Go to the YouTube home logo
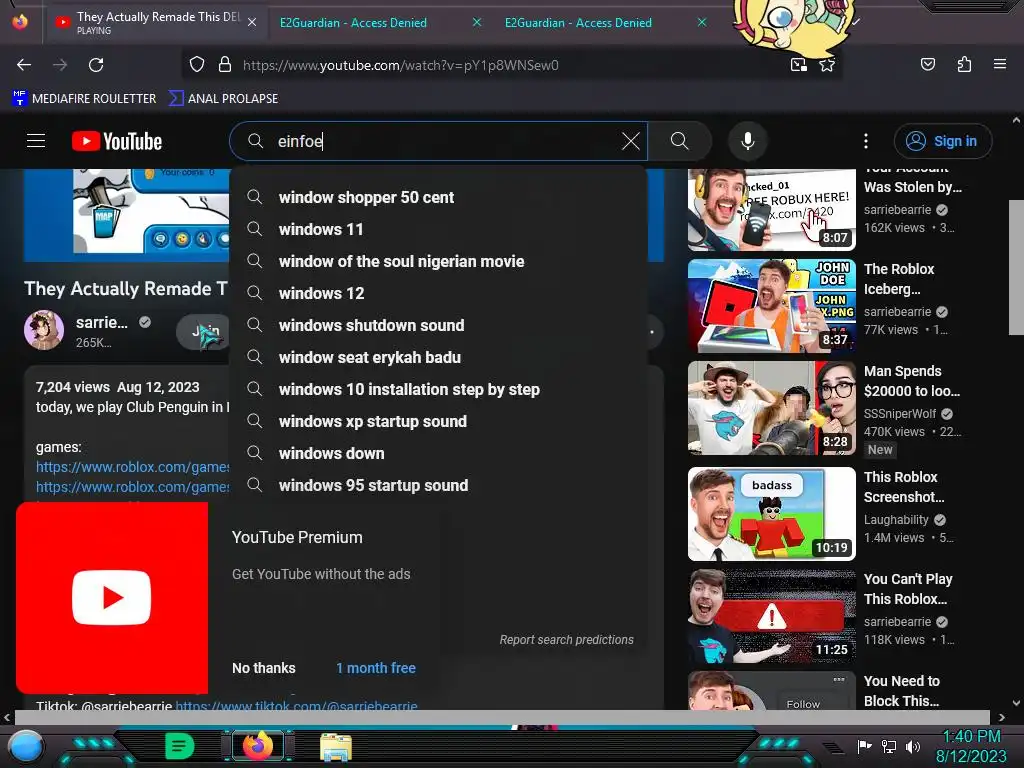The image size is (1024, 768). point(117,141)
